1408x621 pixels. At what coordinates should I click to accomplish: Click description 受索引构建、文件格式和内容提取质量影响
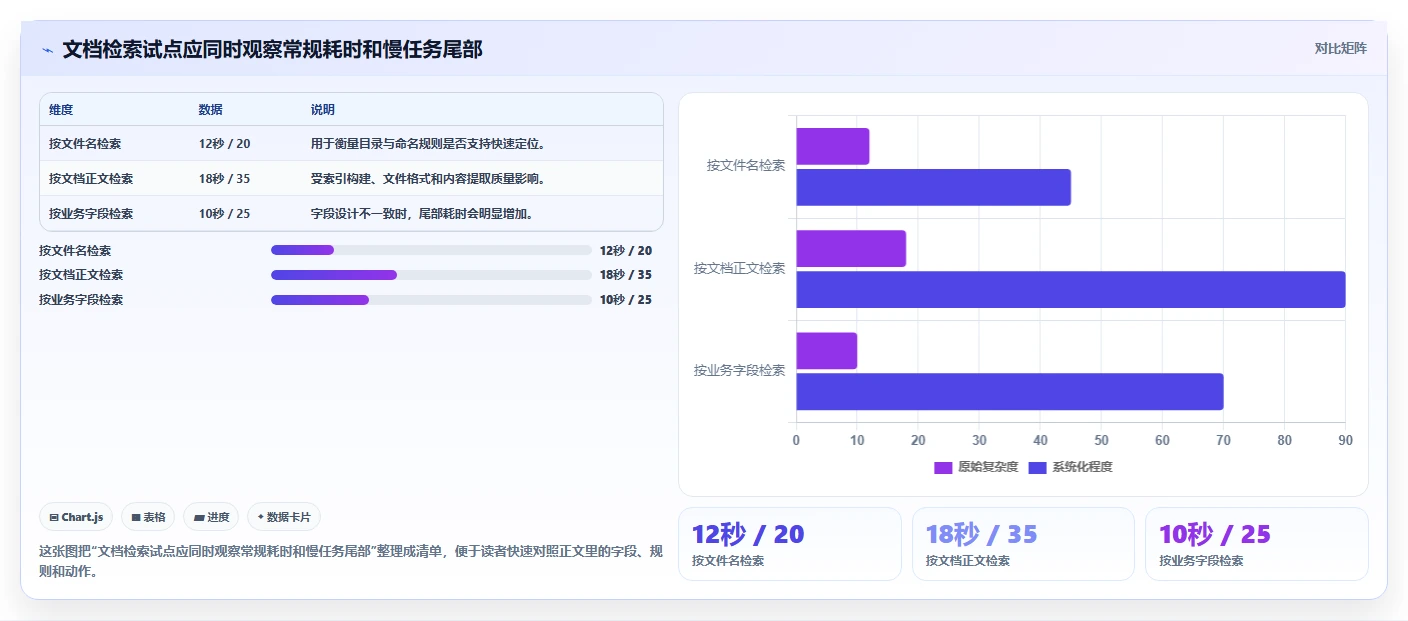tap(428, 179)
